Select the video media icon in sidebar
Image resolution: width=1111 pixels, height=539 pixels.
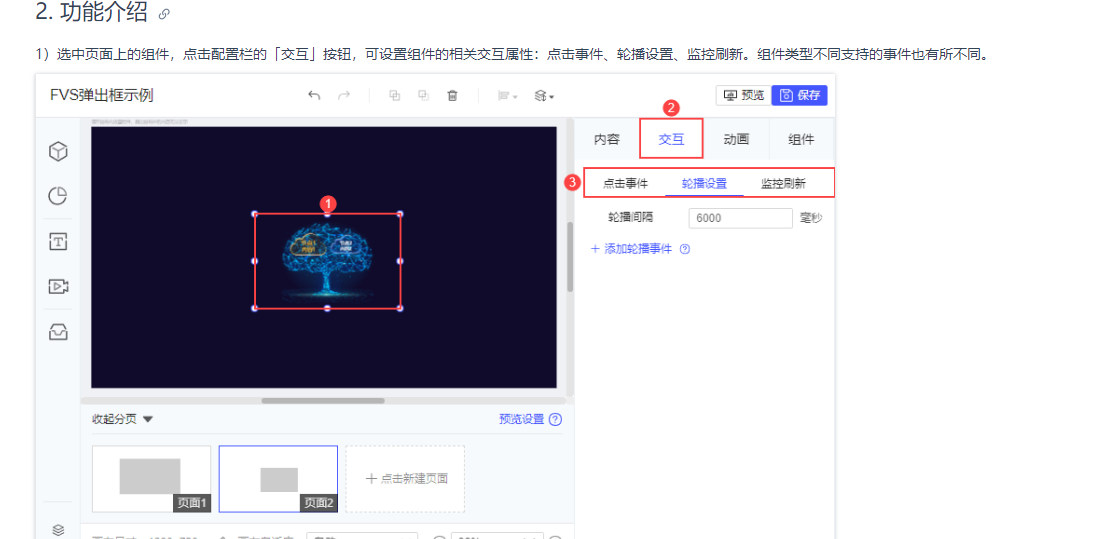(58, 286)
